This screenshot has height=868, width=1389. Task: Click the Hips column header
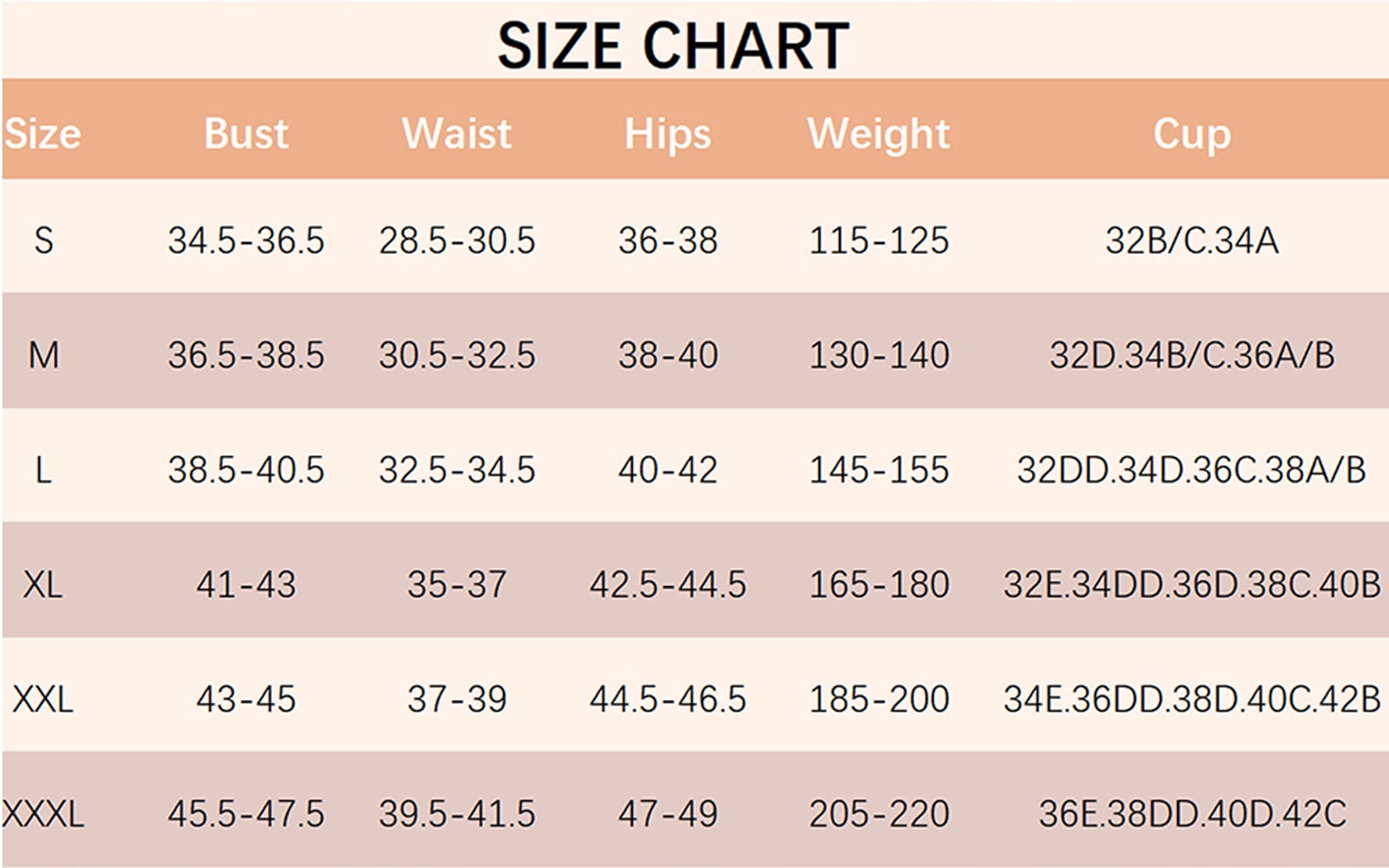668,134
